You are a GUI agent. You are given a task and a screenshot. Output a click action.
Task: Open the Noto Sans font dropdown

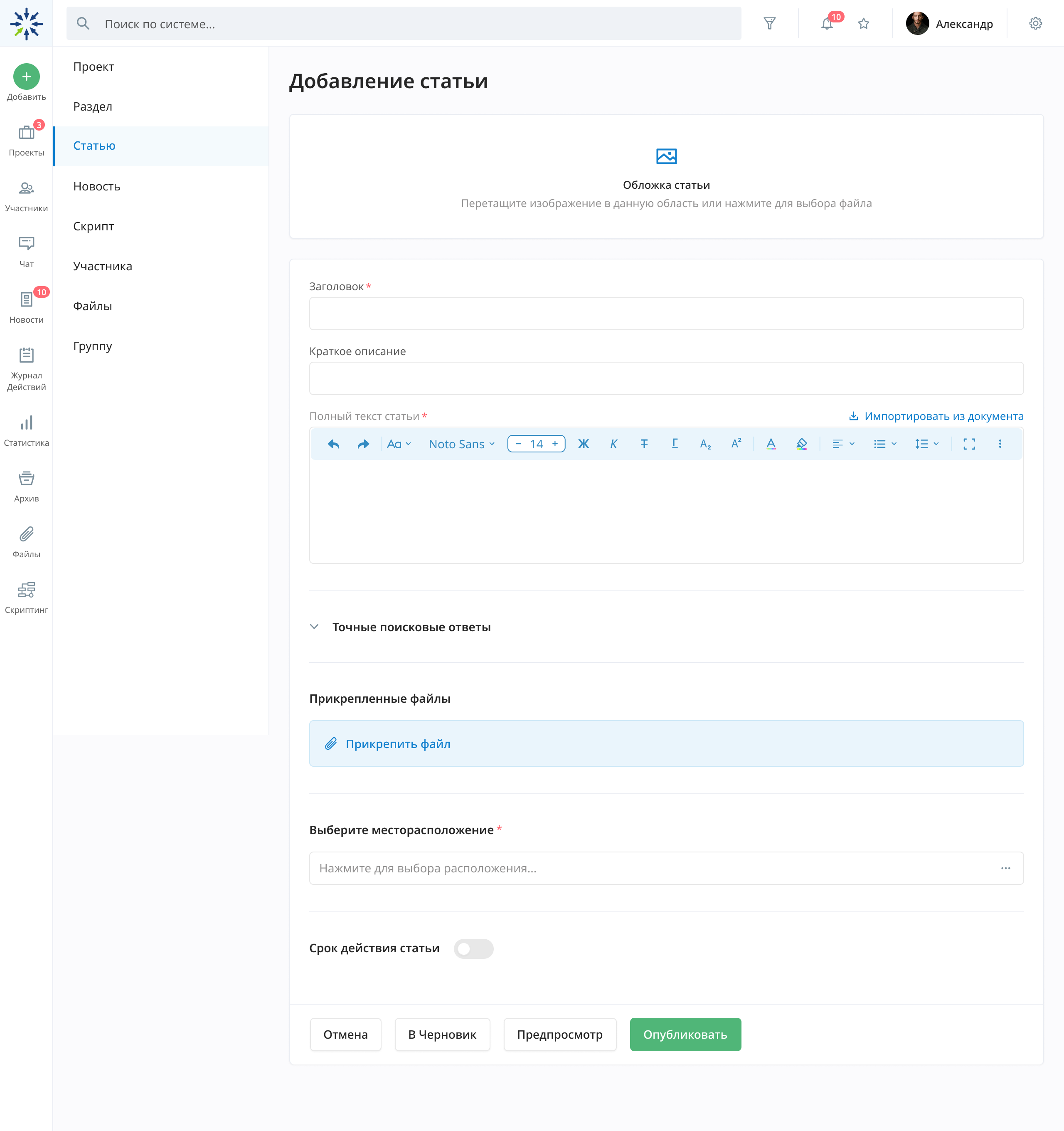point(461,444)
